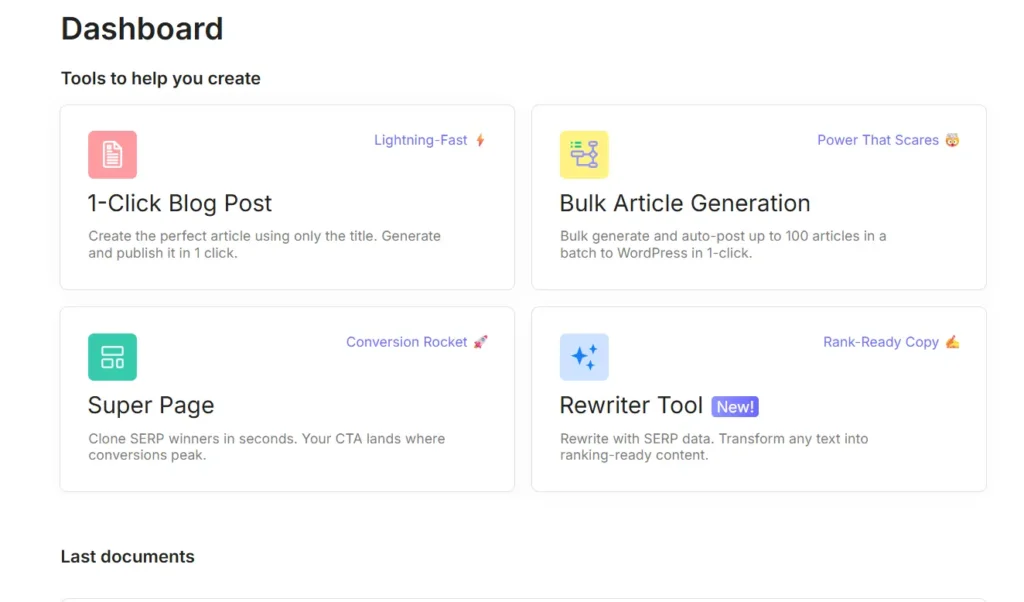This screenshot has width=1024, height=602.
Task: Click the Rank-Ready Copy tag label
Action: (880, 341)
